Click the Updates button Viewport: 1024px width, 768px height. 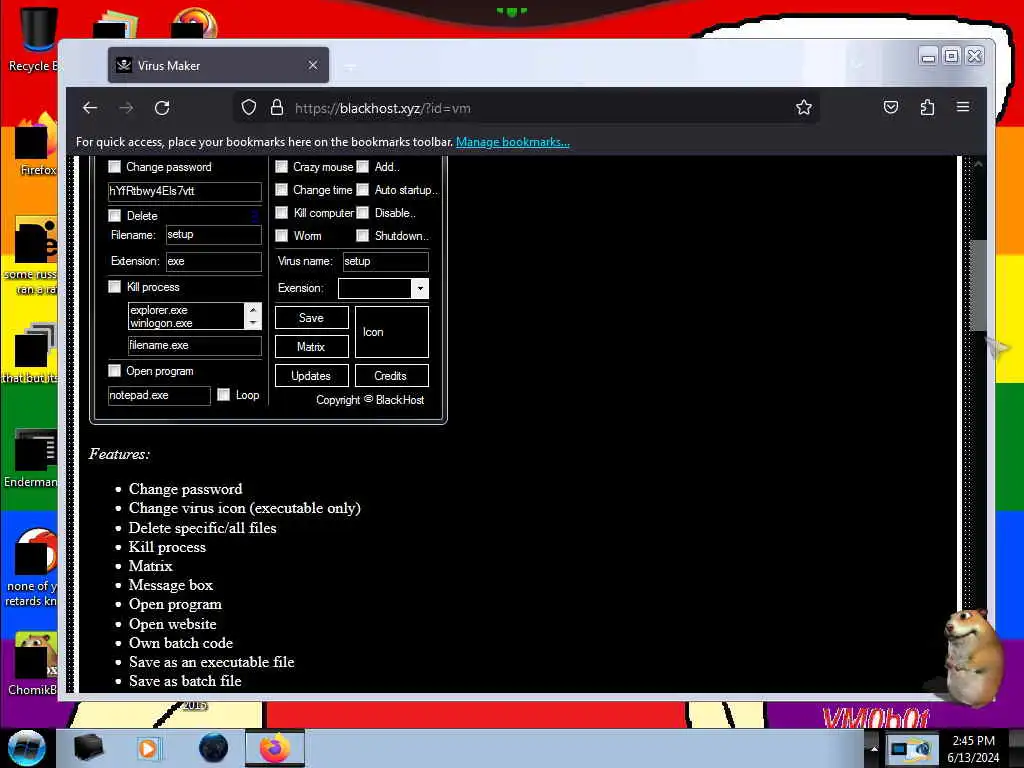click(x=312, y=376)
